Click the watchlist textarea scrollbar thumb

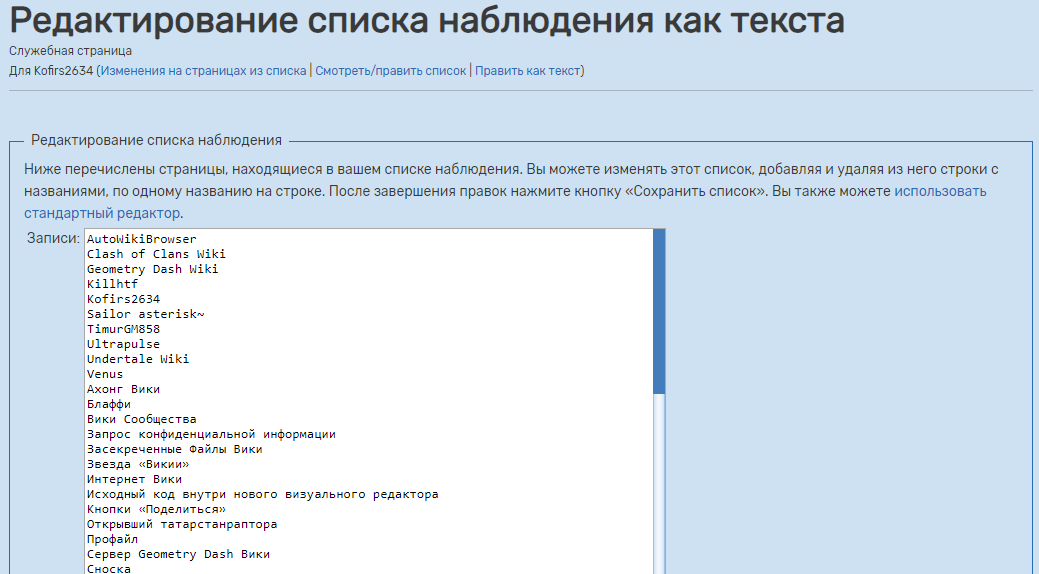[x=659, y=312]
